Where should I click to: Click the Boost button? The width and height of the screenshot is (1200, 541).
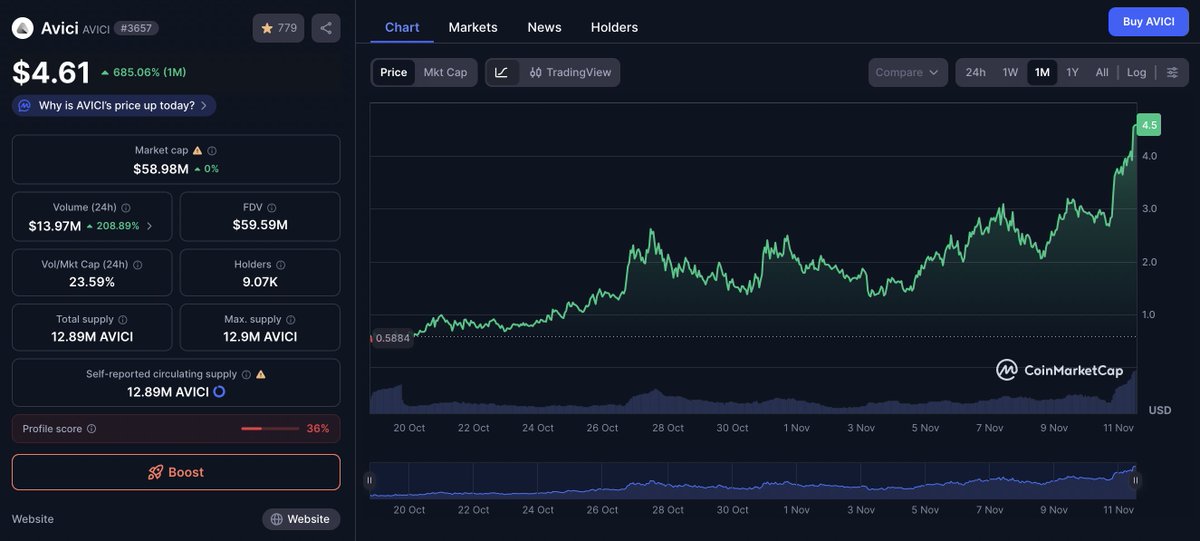(x=176, y=472)
